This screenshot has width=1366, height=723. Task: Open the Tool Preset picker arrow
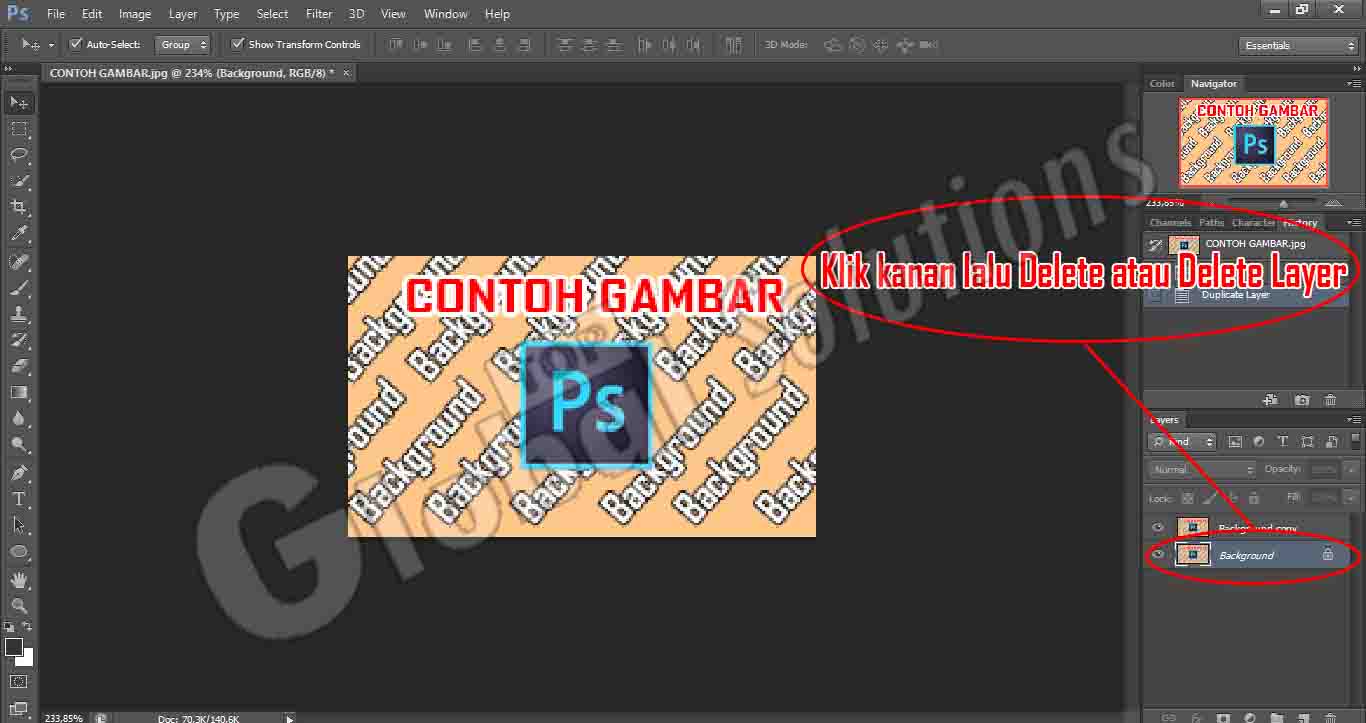[51, 45]
